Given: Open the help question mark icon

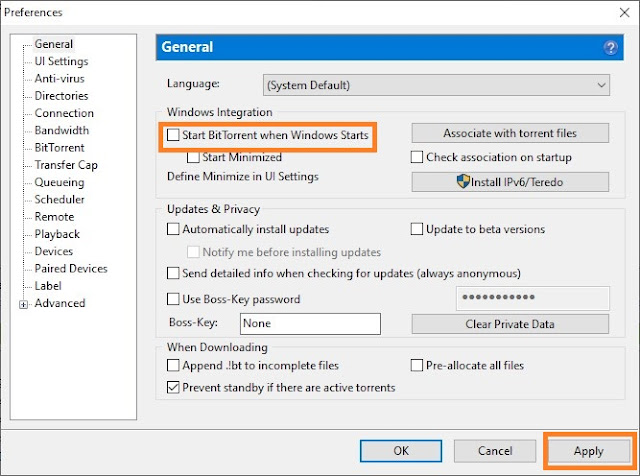Looking at the screenshot, I should [x=610, y=48].
